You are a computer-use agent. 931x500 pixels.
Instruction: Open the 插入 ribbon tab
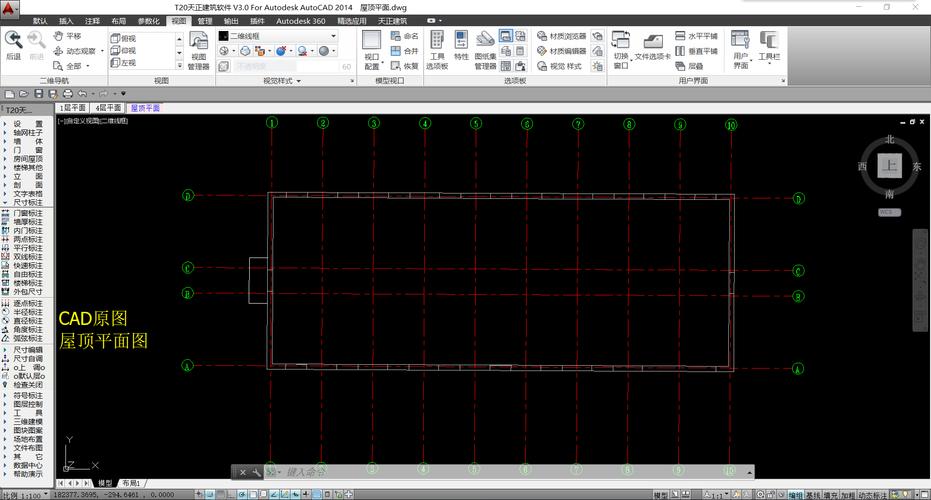pyautogui.click(x=66, y=21)
